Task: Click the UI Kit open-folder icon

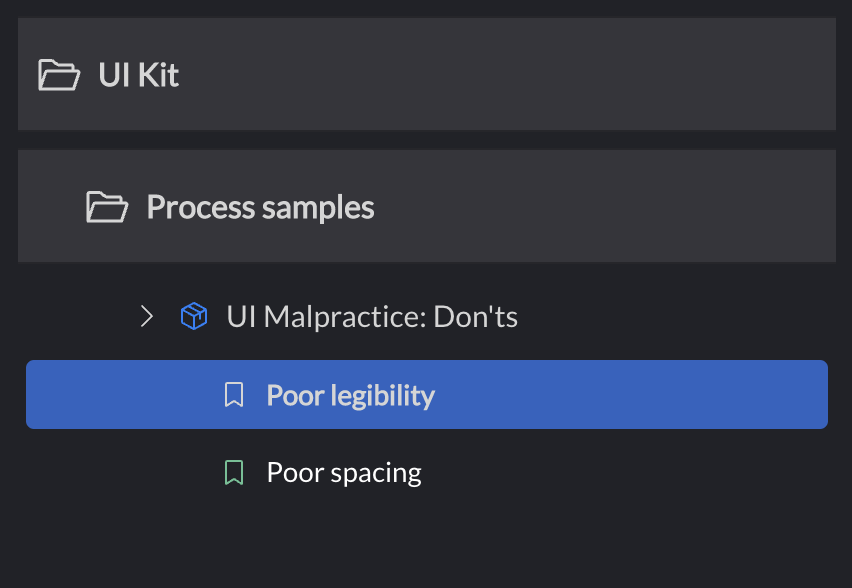Action: point(59,74)
